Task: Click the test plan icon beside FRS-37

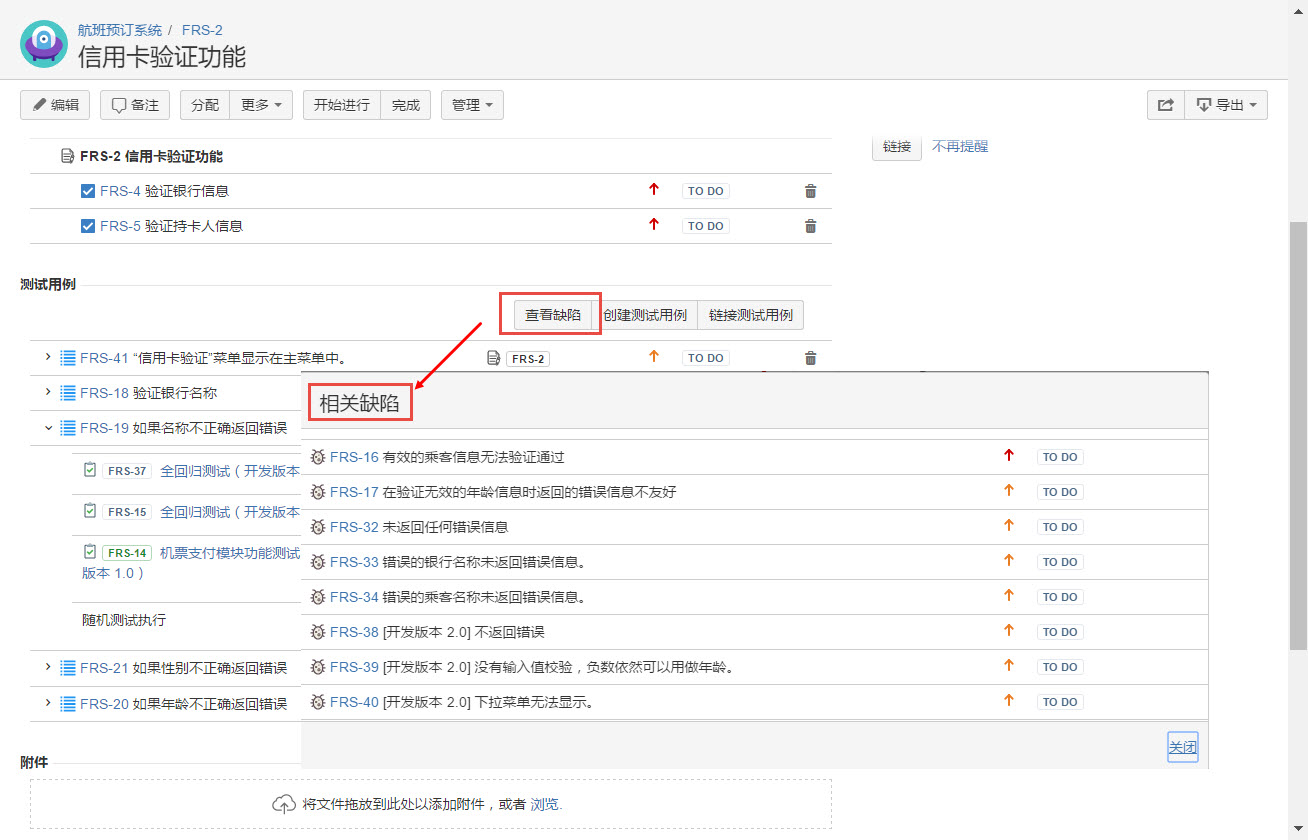Action: click(90, 470)
